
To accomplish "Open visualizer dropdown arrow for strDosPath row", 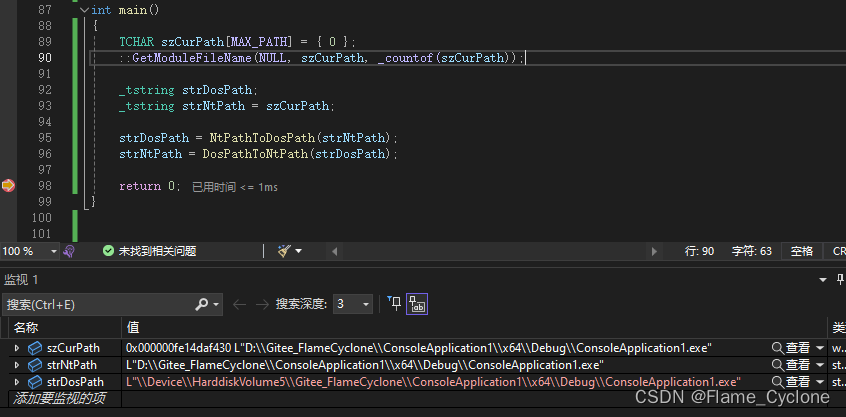I will click(x=820, y=382).
